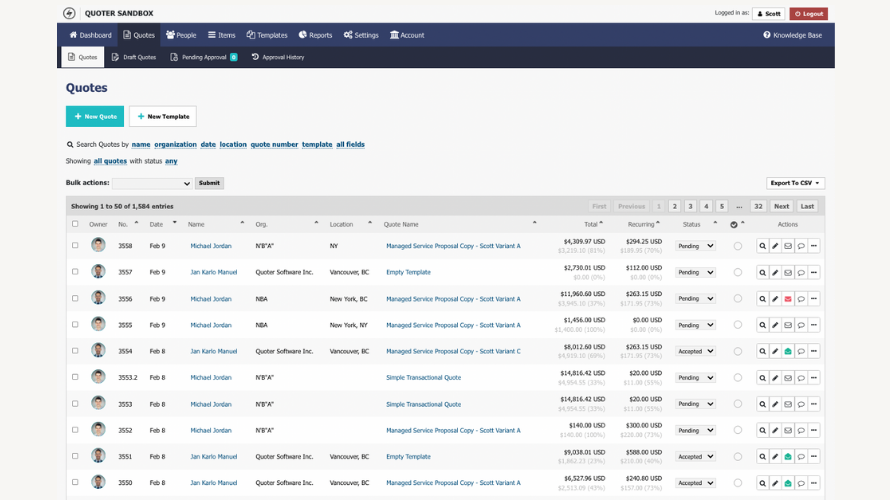Click Michael Jordan's owner avatar on quote 3552

point(98,430)
